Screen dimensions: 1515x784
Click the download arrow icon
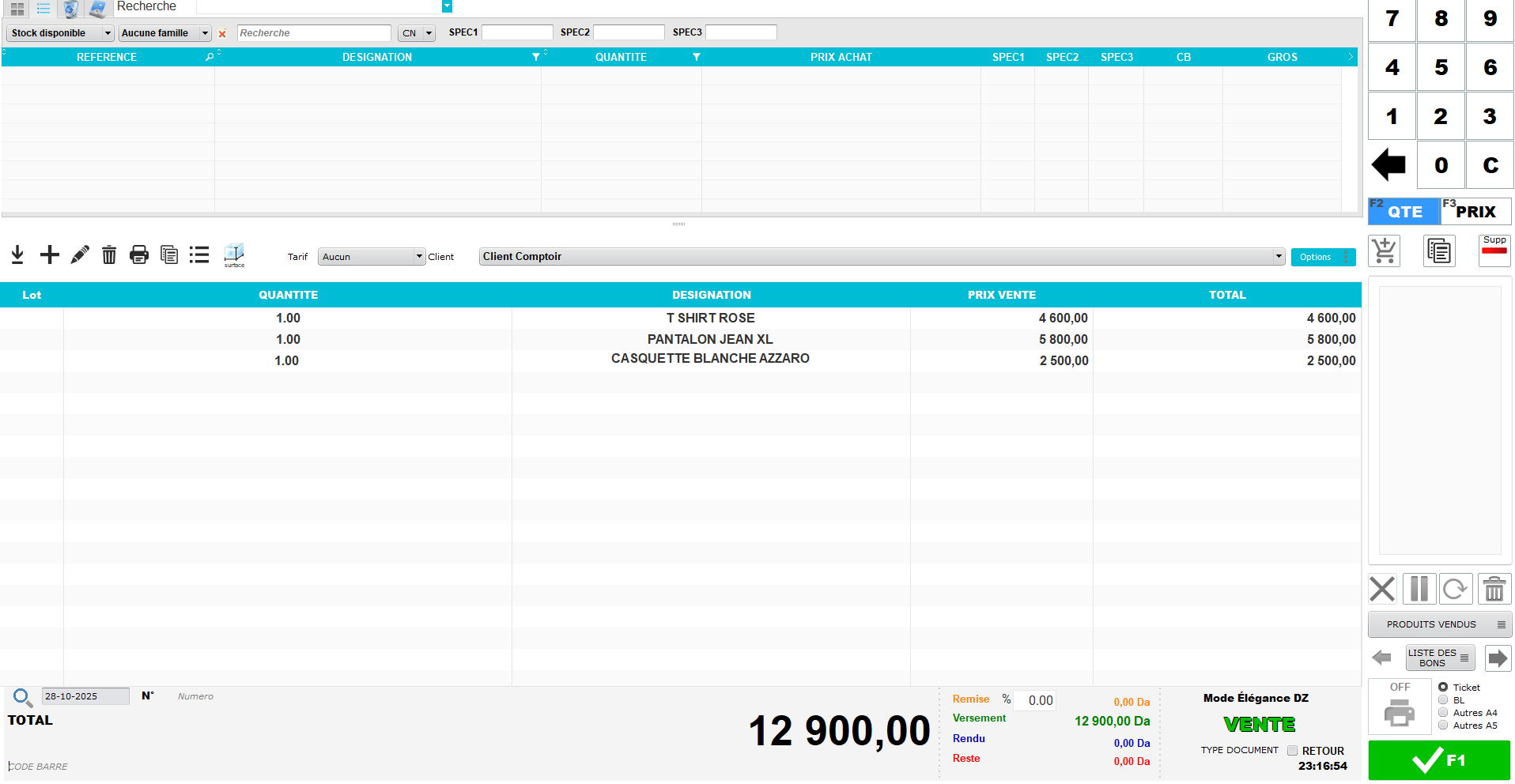[17, 254]
